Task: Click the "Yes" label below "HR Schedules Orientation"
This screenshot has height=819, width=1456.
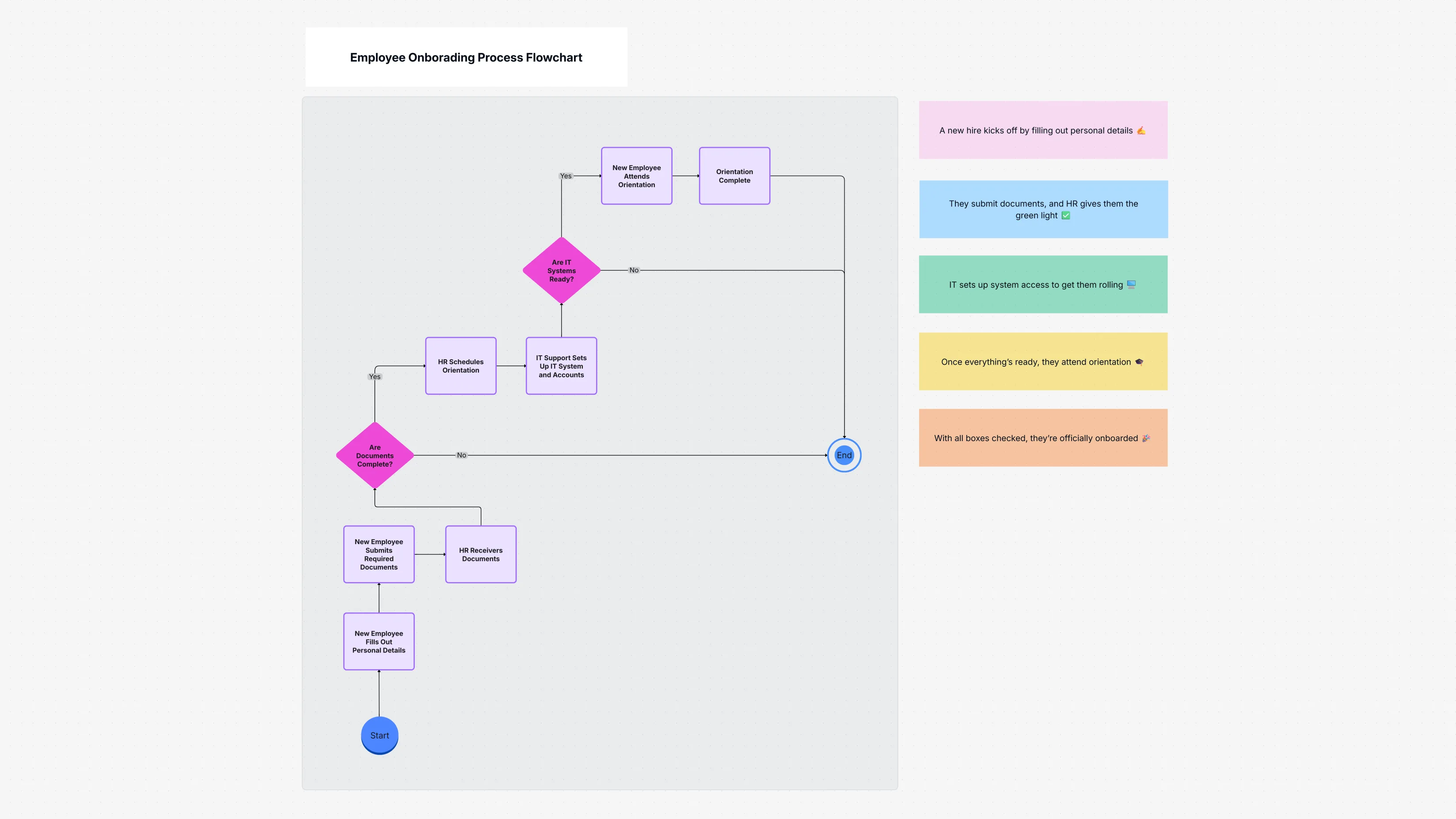Action: pyautogui.click(x=375, y=377)
